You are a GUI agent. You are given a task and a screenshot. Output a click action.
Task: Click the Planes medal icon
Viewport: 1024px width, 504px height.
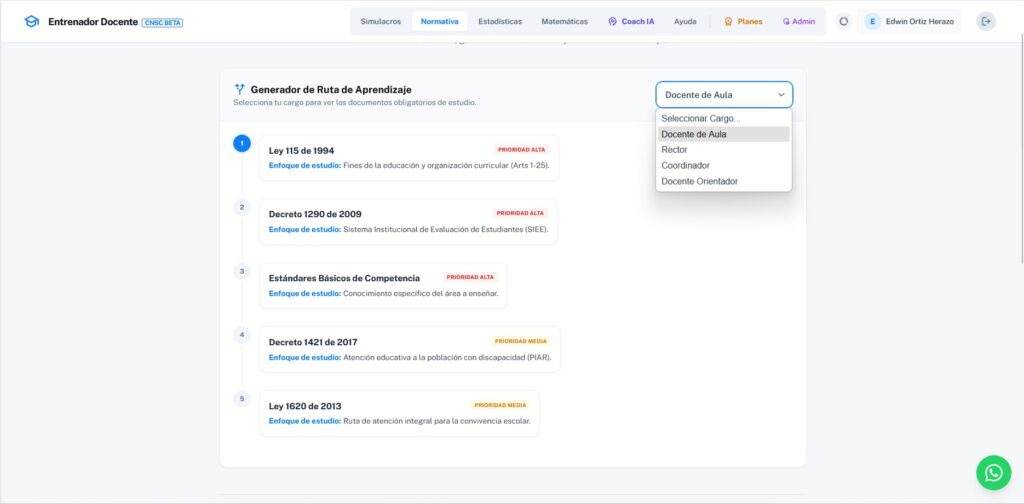[728, 21]
